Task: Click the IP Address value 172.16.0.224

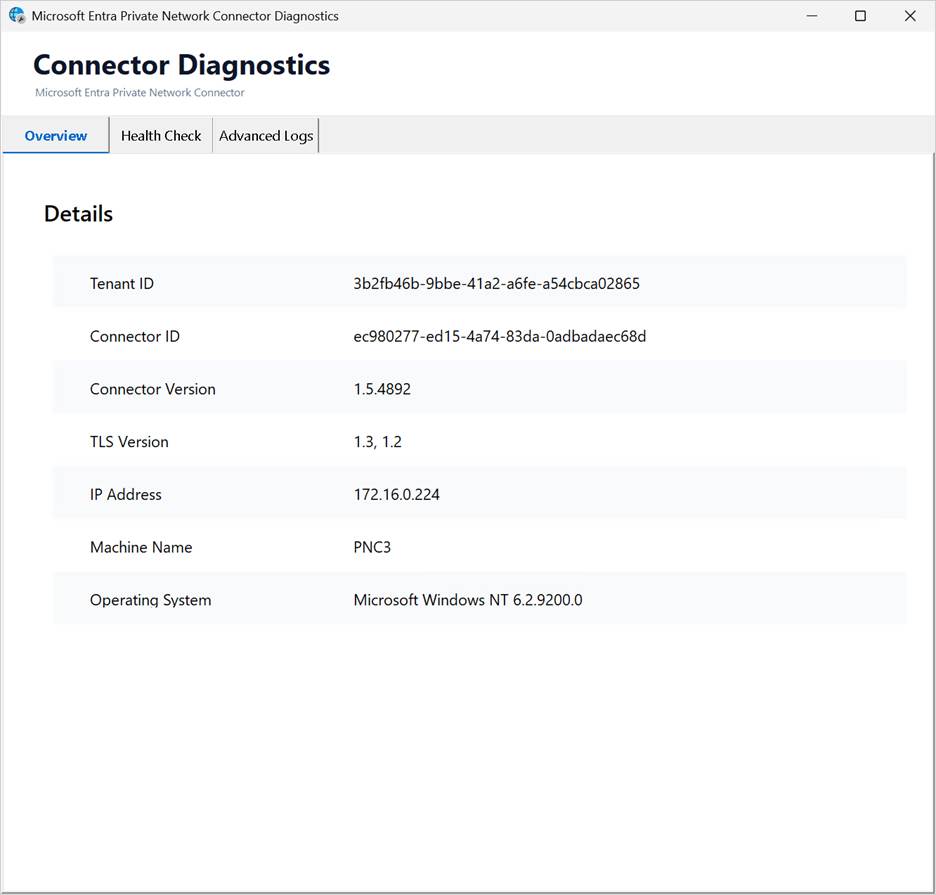Action: point(396,494)
